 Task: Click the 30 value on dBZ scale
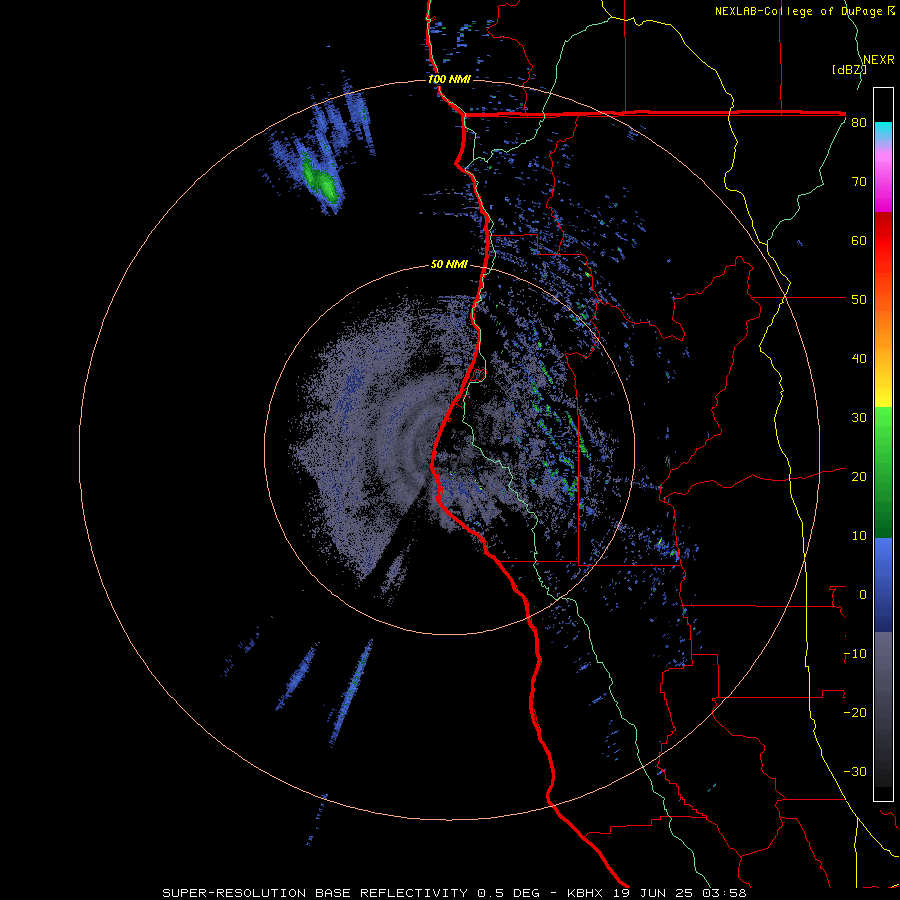coord(859,418)
